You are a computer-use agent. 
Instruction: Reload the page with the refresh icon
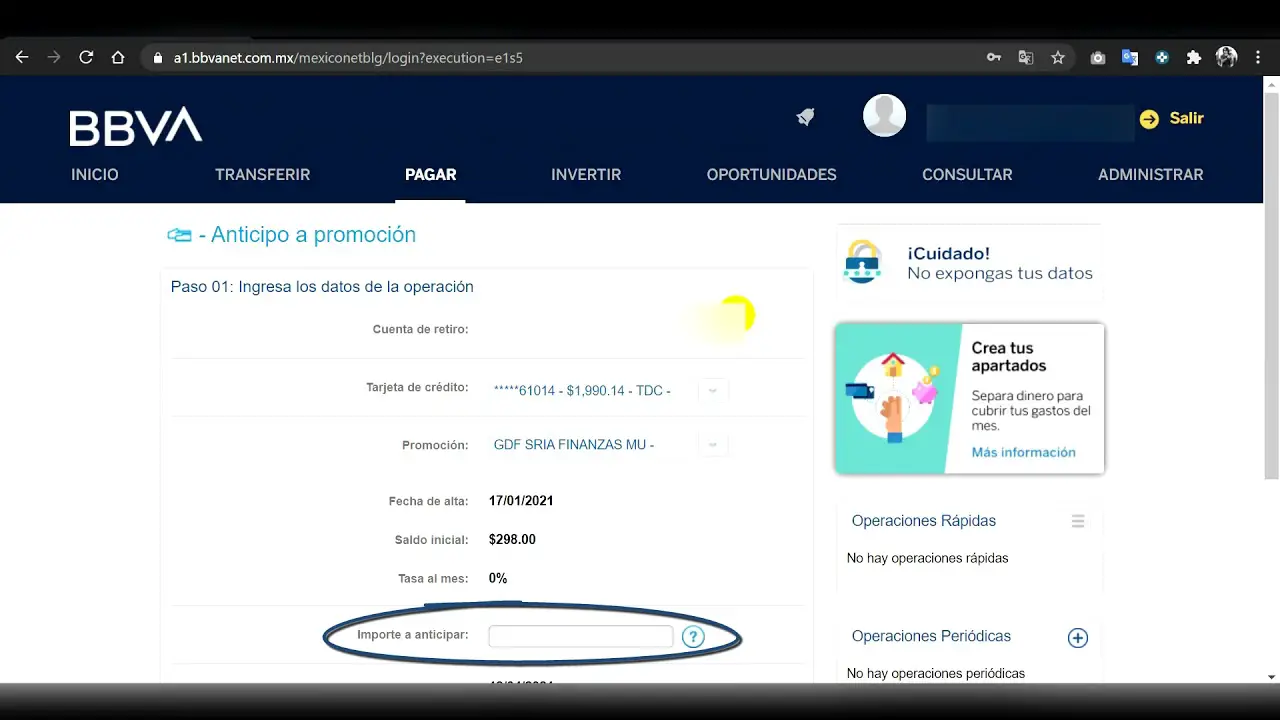[x=86, y=58]
